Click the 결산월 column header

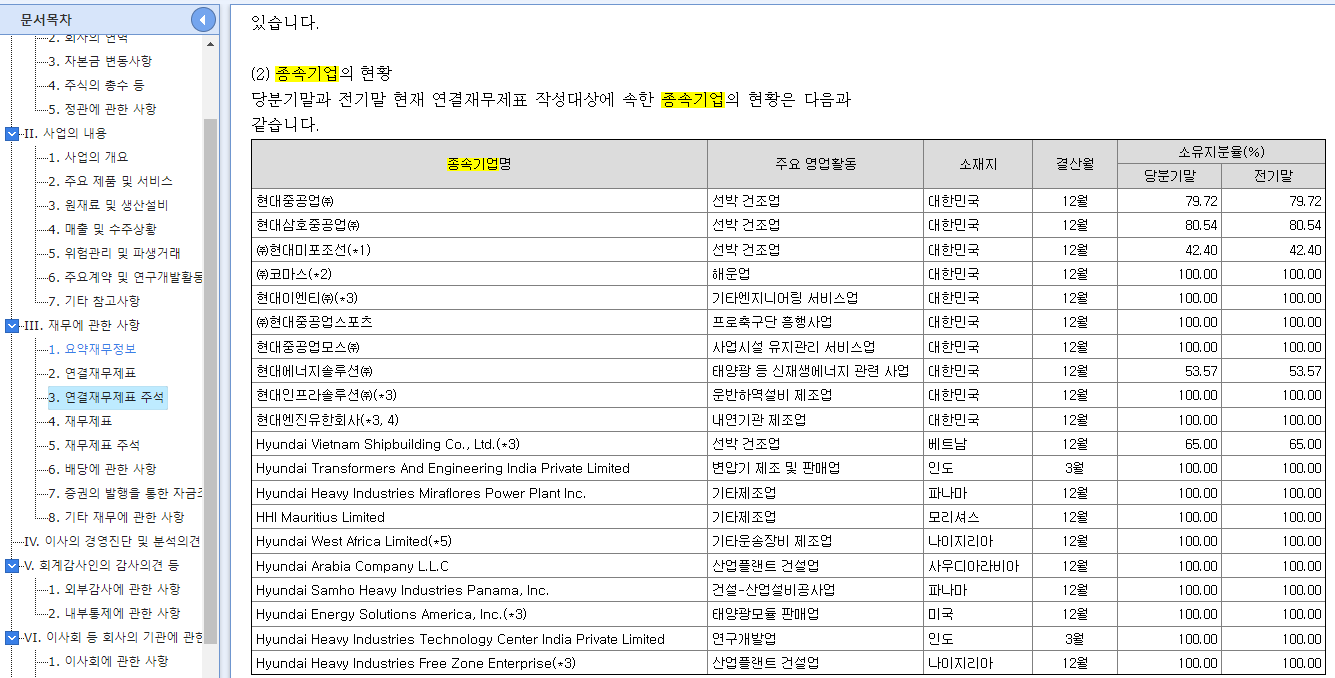pyautogui.click(x=1075, y=164)
